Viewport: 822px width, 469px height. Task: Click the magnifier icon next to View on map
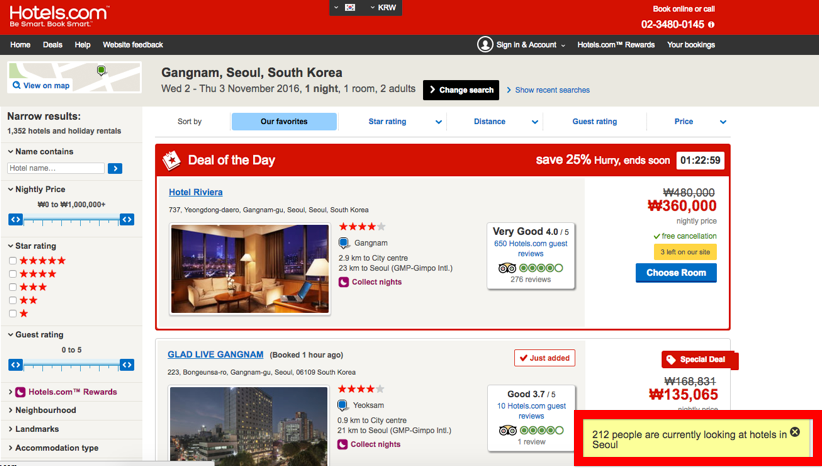pos(17,85)
